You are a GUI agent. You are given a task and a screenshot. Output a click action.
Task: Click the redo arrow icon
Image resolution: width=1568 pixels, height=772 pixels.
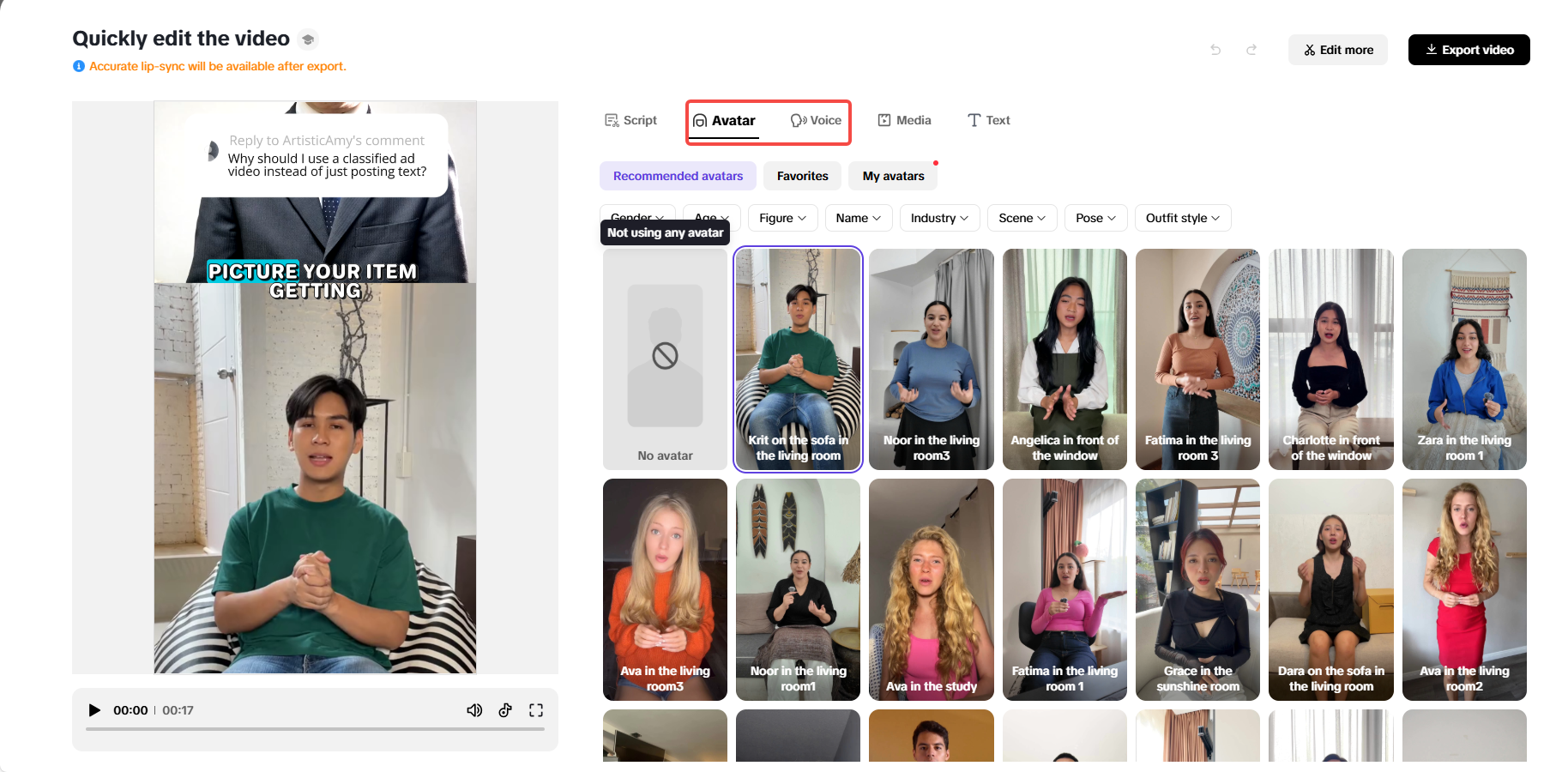pos(1251,50)
